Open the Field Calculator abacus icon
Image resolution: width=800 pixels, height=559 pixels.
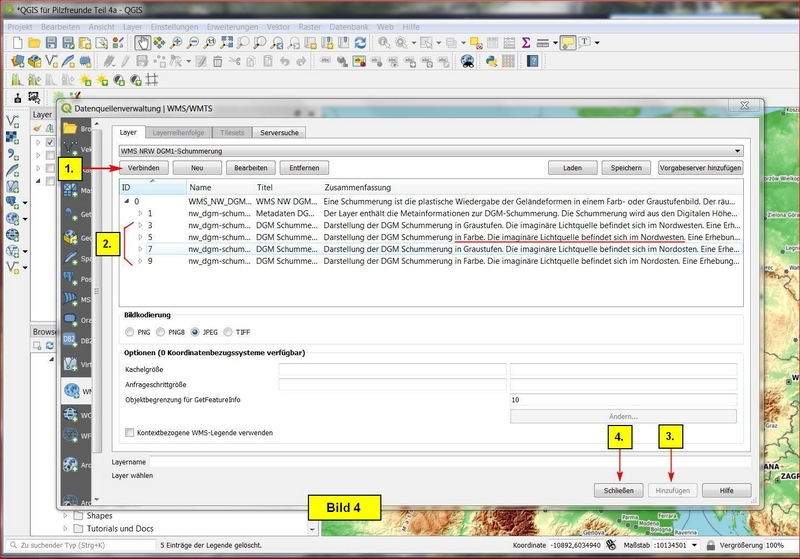509,43
